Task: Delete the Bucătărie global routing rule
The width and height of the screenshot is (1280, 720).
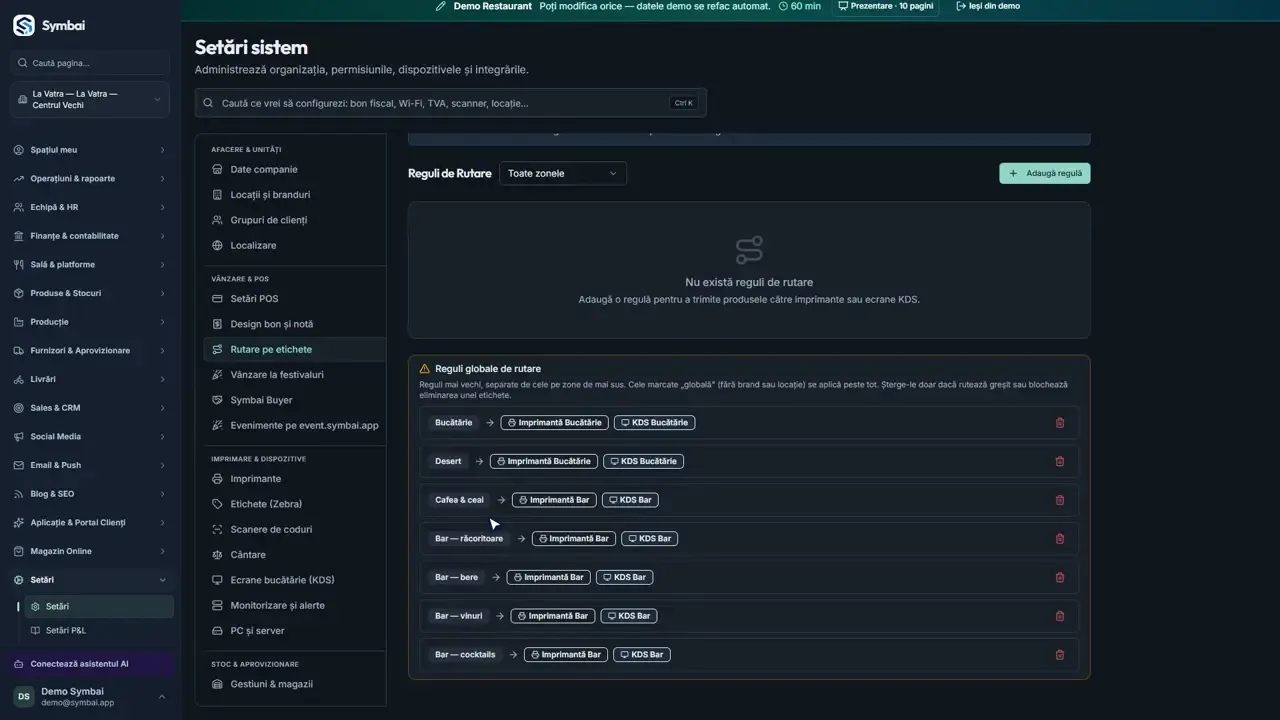Action: [1060, 423]
